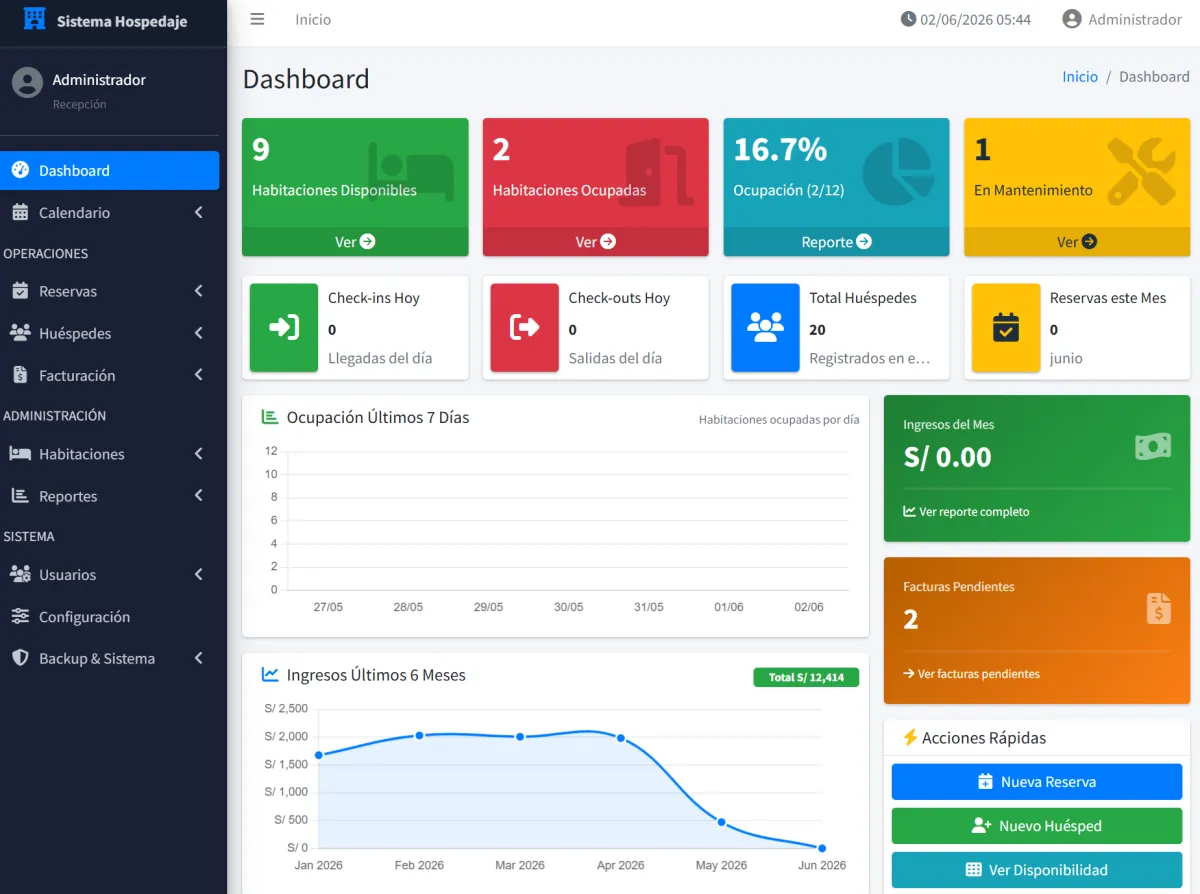The height and width of the screenshot is (894, 1200).
Task: Click the Sistema Hospedaje building logo icon
Action: click(x=35, y=19)
